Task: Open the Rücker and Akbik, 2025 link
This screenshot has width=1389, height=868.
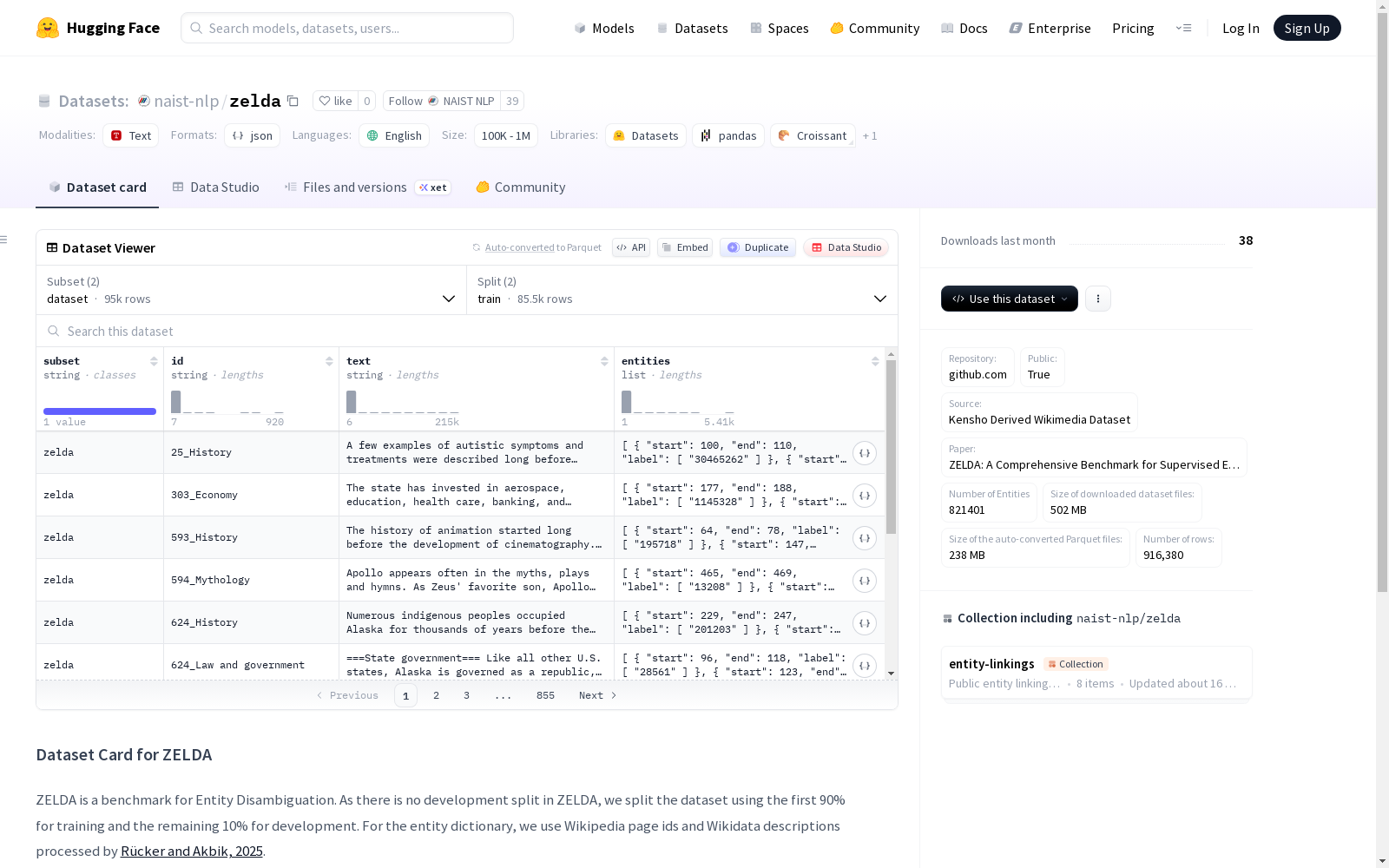Action: 192,852
